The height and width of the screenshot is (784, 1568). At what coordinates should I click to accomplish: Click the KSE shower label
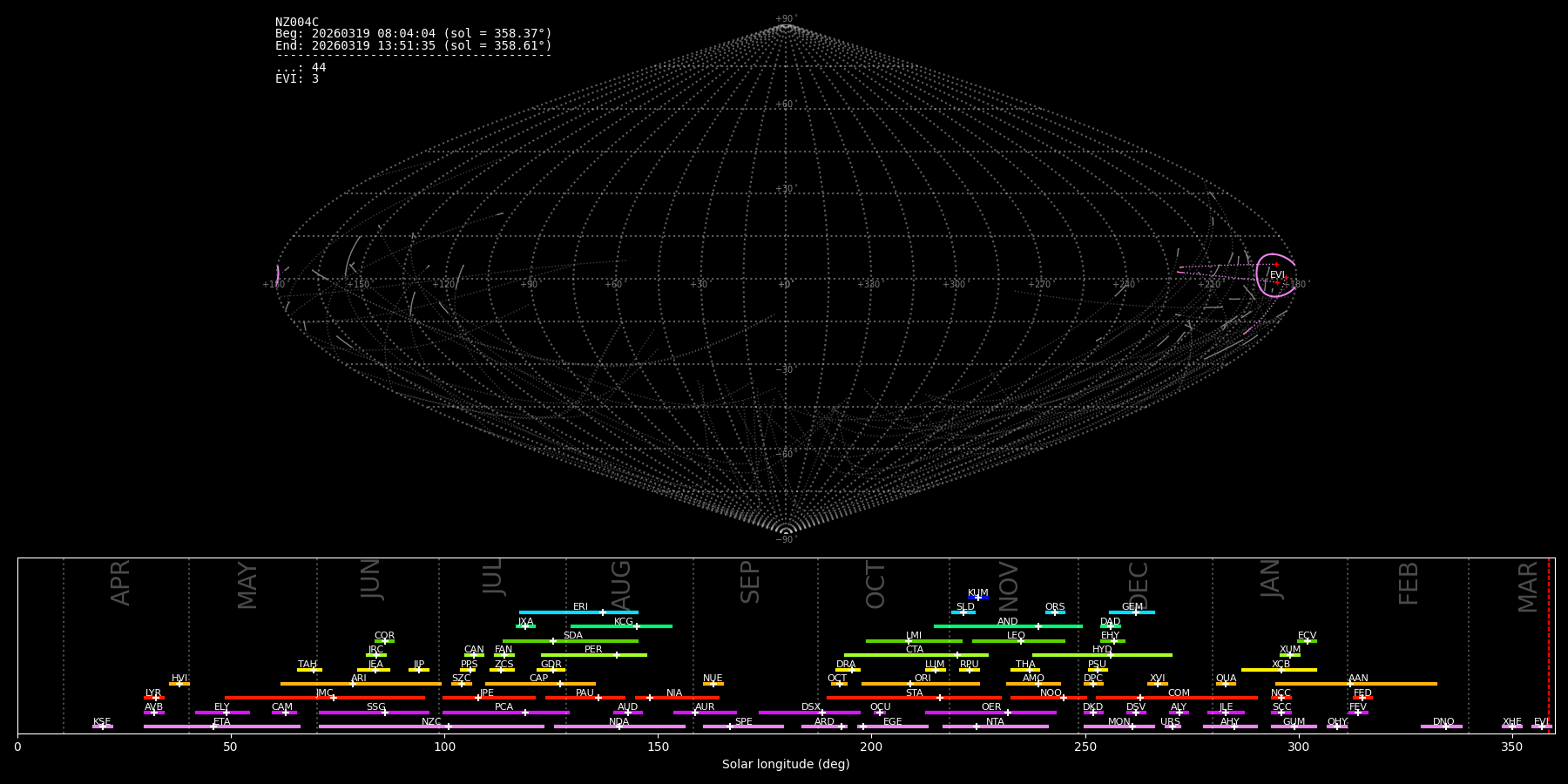(x=102, y=722)
